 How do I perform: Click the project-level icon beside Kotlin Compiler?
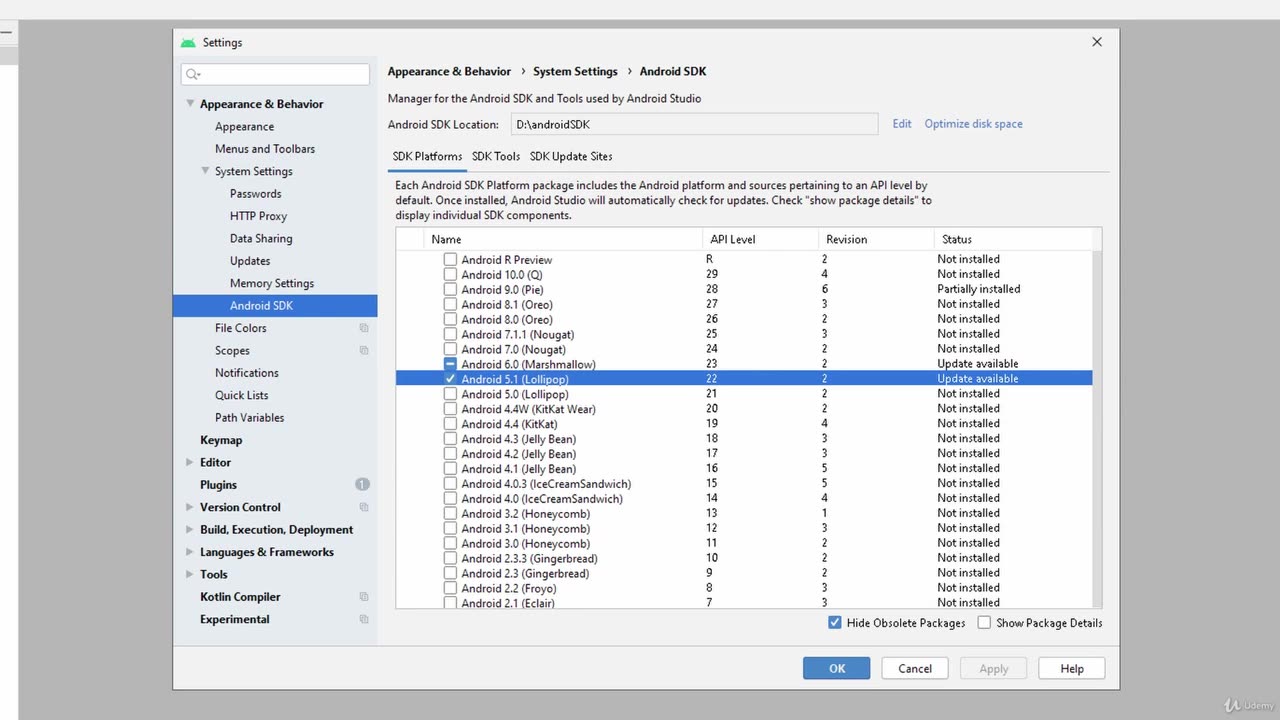pyautogui.click(x=364, y=597)
